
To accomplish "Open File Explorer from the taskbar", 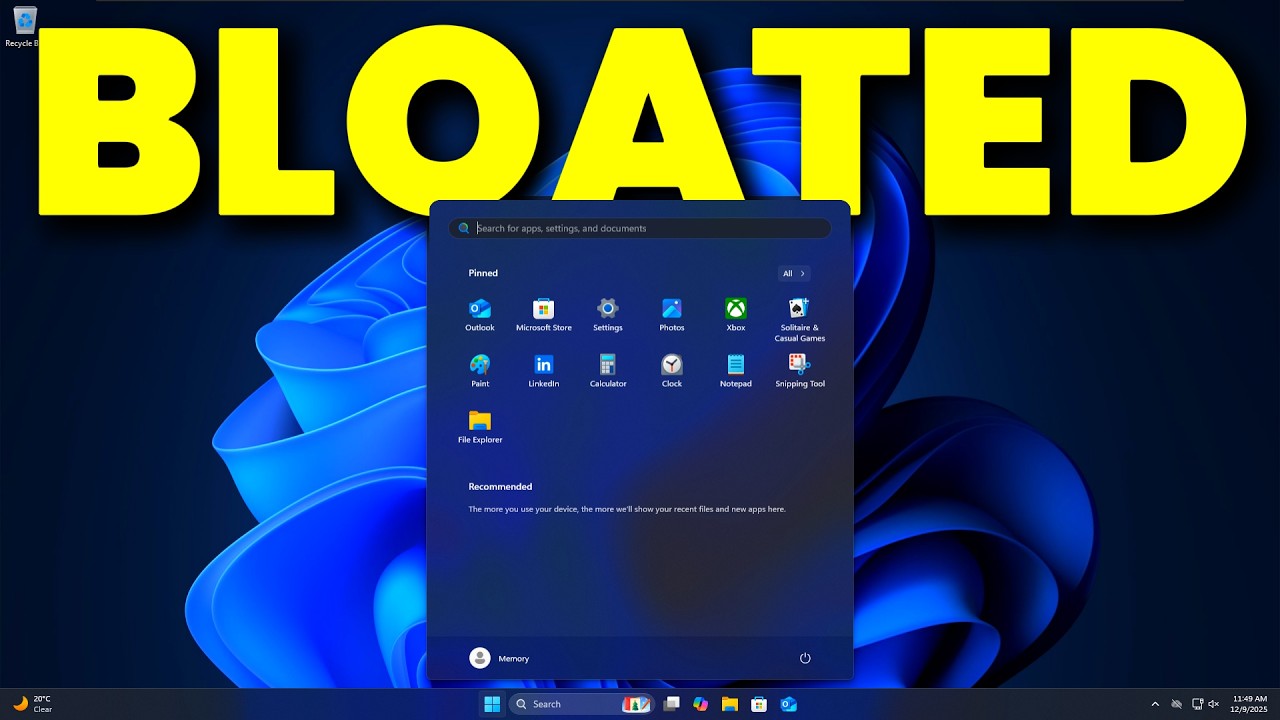I will (x=730, y=704).
